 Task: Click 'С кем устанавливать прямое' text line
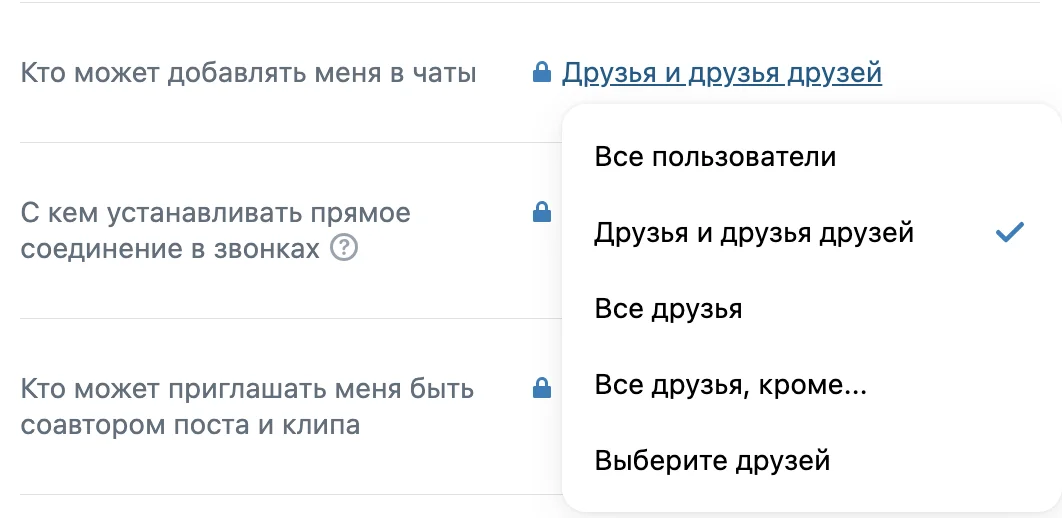pyautogui.click(x=215, y=213)
